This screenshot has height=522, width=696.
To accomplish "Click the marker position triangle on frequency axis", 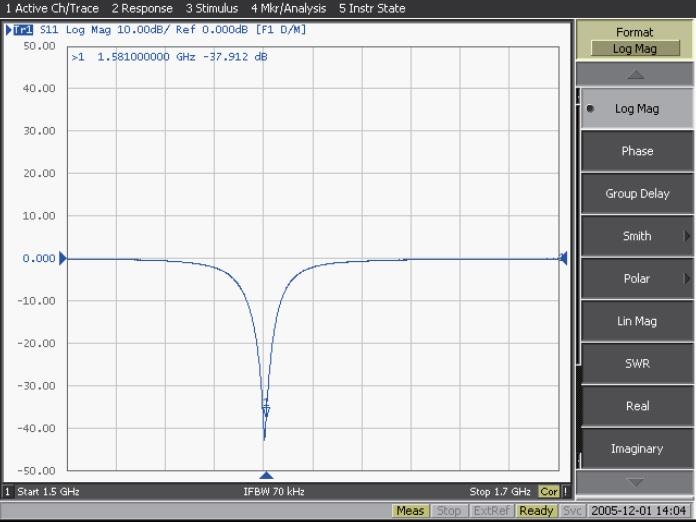I will pyautogui.click(x=266, y=475).
